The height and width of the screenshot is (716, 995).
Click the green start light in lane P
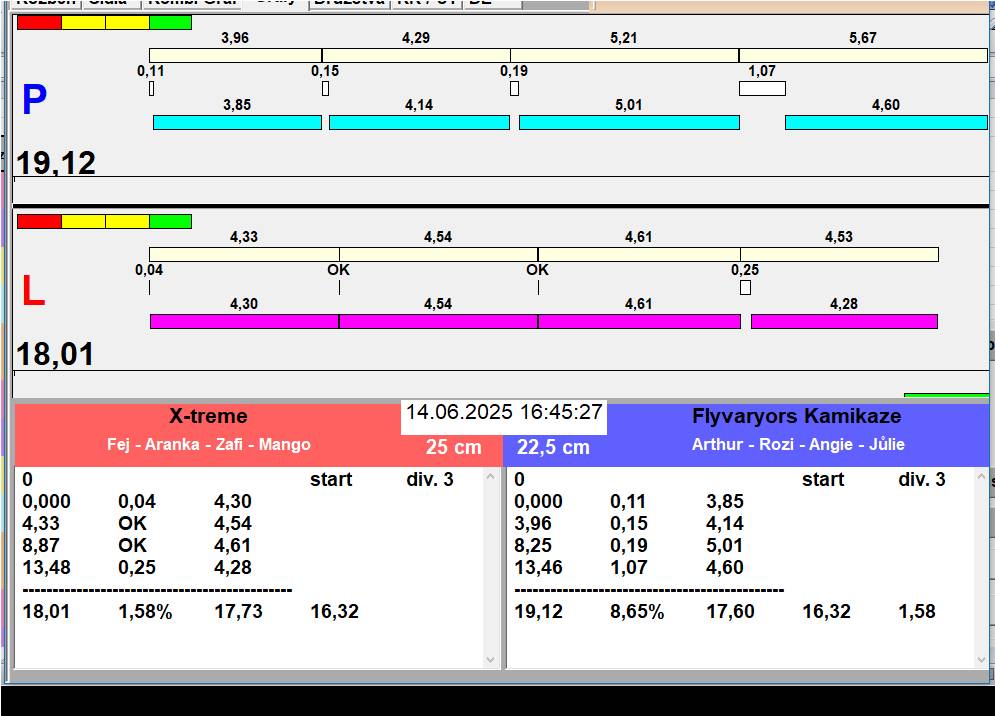pos(170,22)
